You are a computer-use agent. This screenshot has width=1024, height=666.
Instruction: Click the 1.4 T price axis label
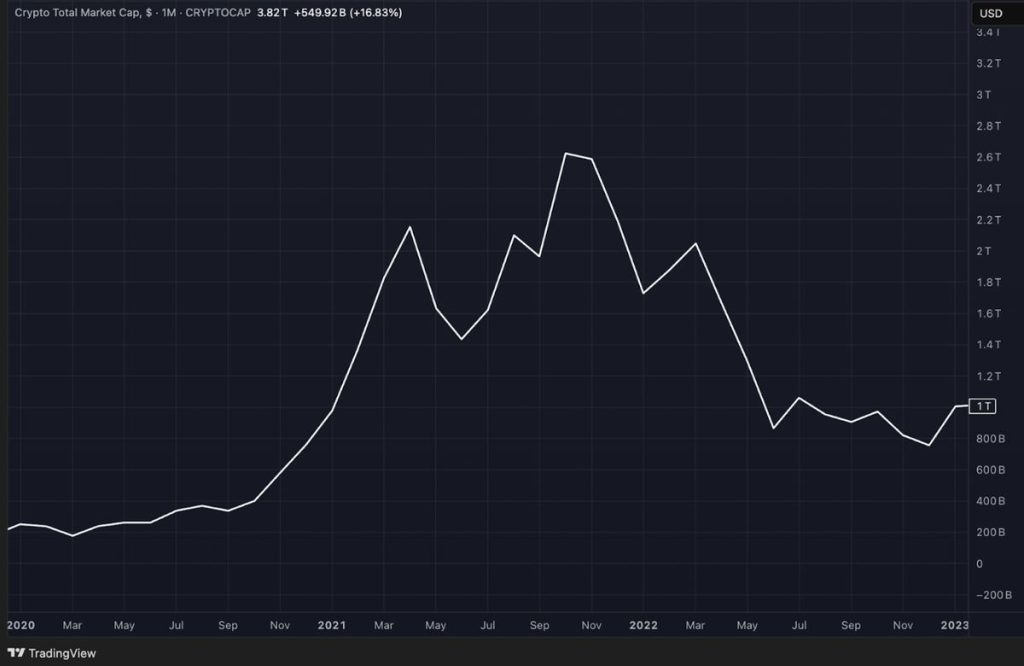click(988, 345)
